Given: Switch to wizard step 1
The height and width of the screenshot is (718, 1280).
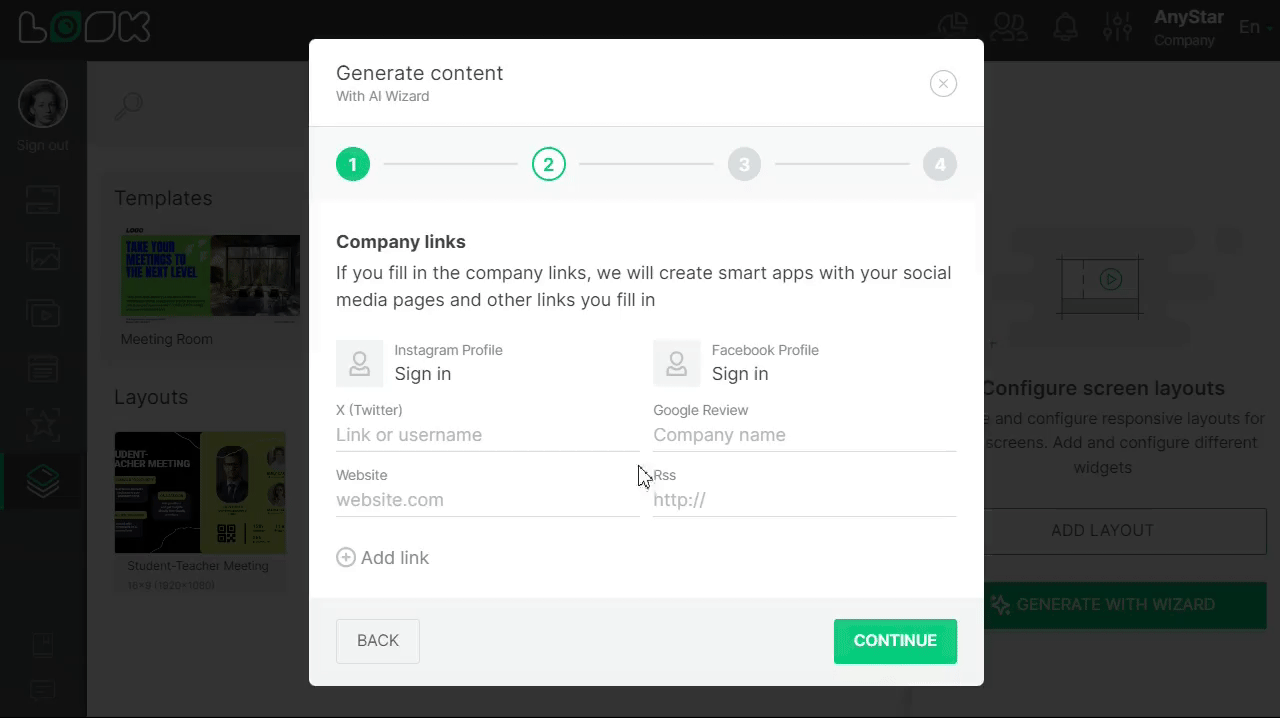Looking at the screenshot, I should click(352, 164).
